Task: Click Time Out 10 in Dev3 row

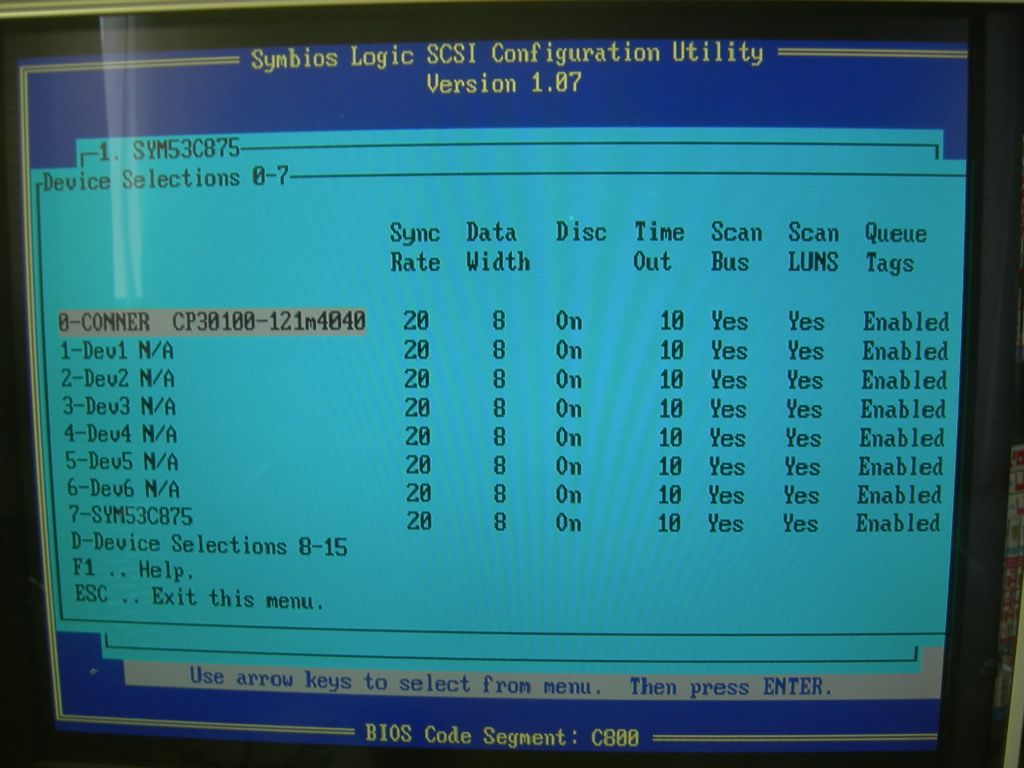Action: point(671,409)
